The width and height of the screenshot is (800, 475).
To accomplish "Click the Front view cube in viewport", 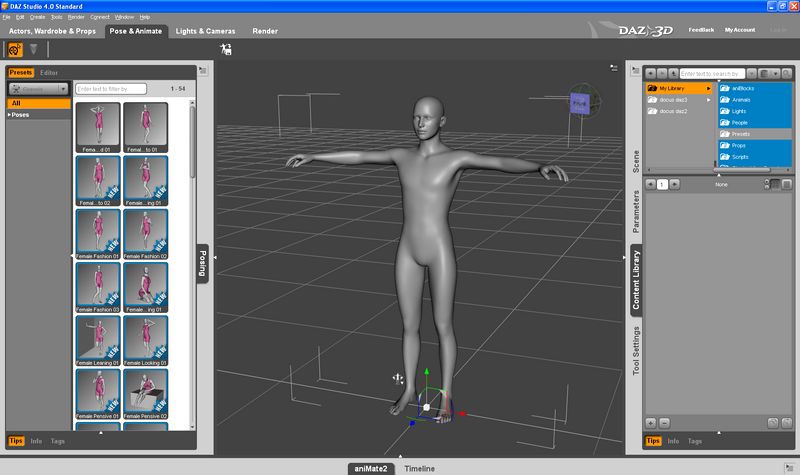I will 580,104.
